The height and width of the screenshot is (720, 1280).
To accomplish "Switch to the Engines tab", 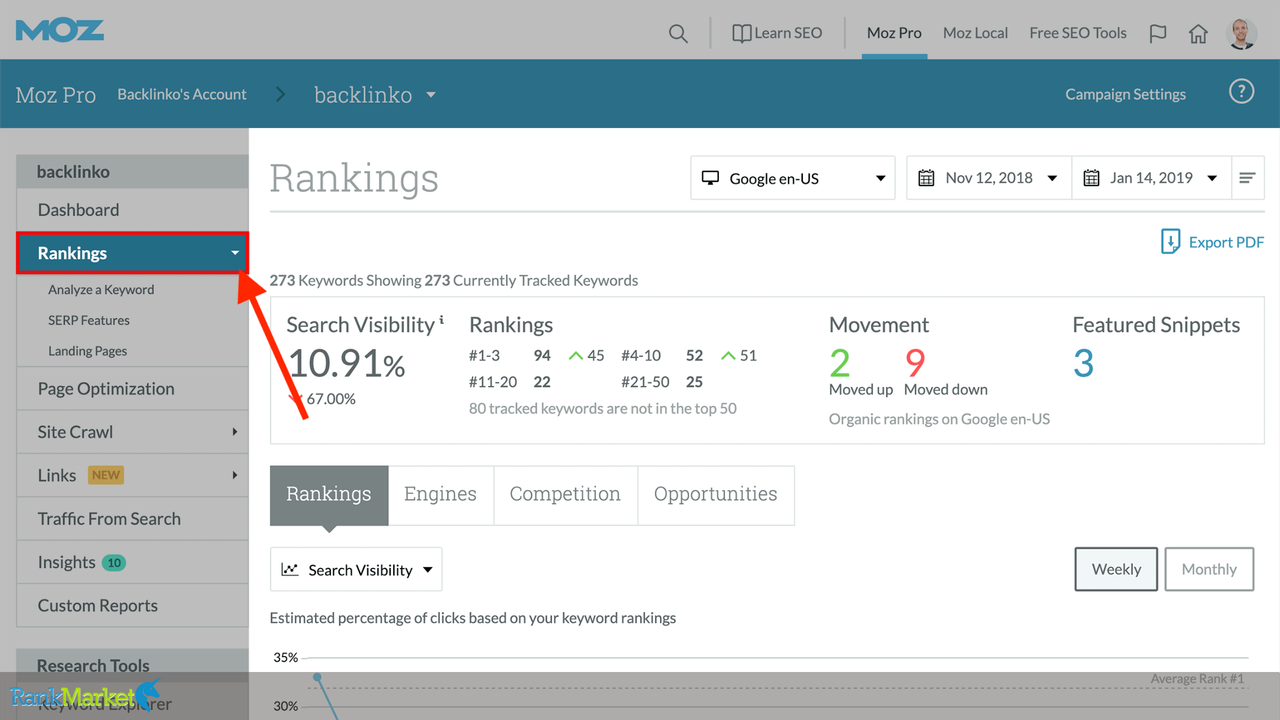I will click(x=441, y=495).
